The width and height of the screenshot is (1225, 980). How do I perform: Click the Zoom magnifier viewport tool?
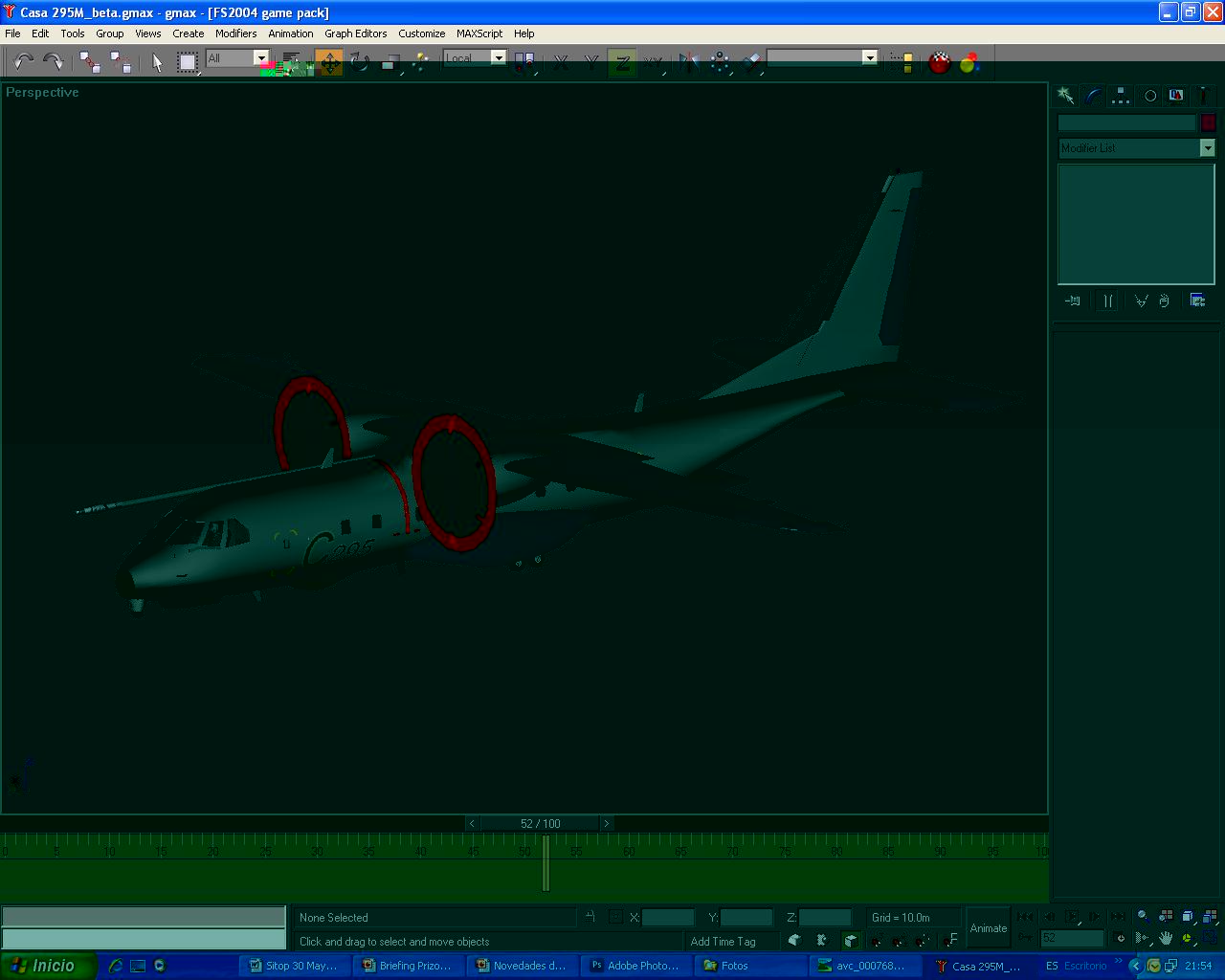1143,917
